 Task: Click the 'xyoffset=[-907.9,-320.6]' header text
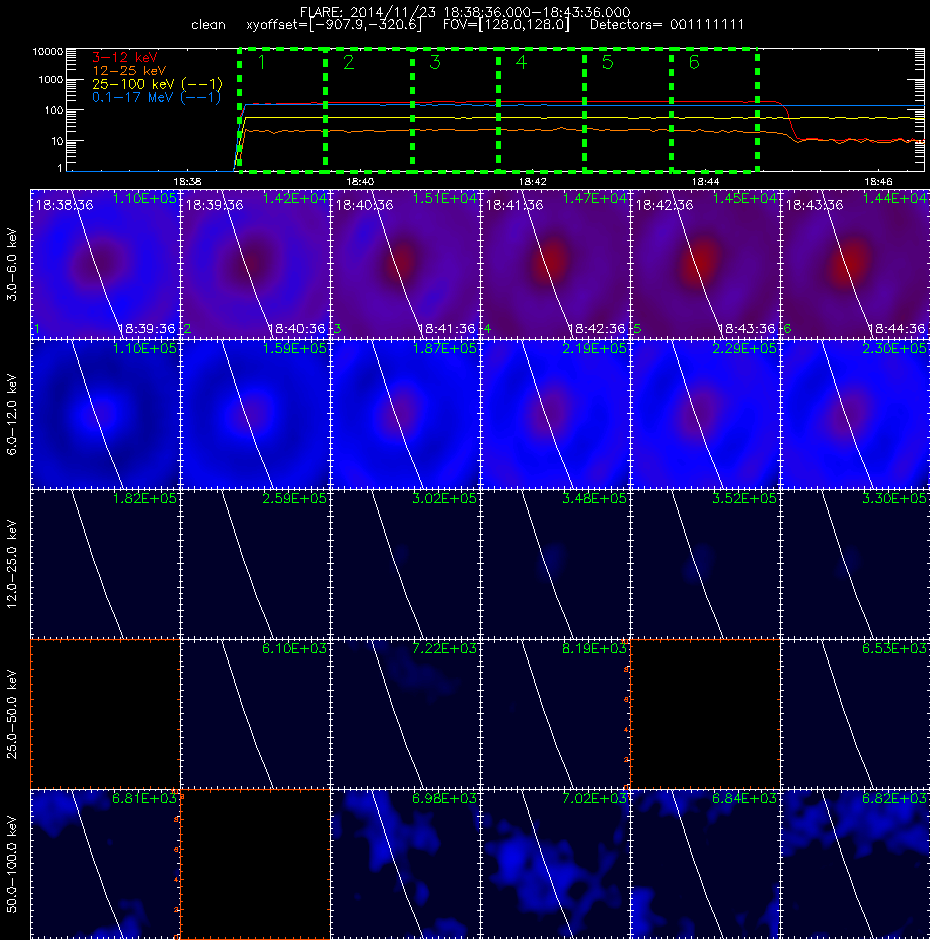(x=334, y=25)
